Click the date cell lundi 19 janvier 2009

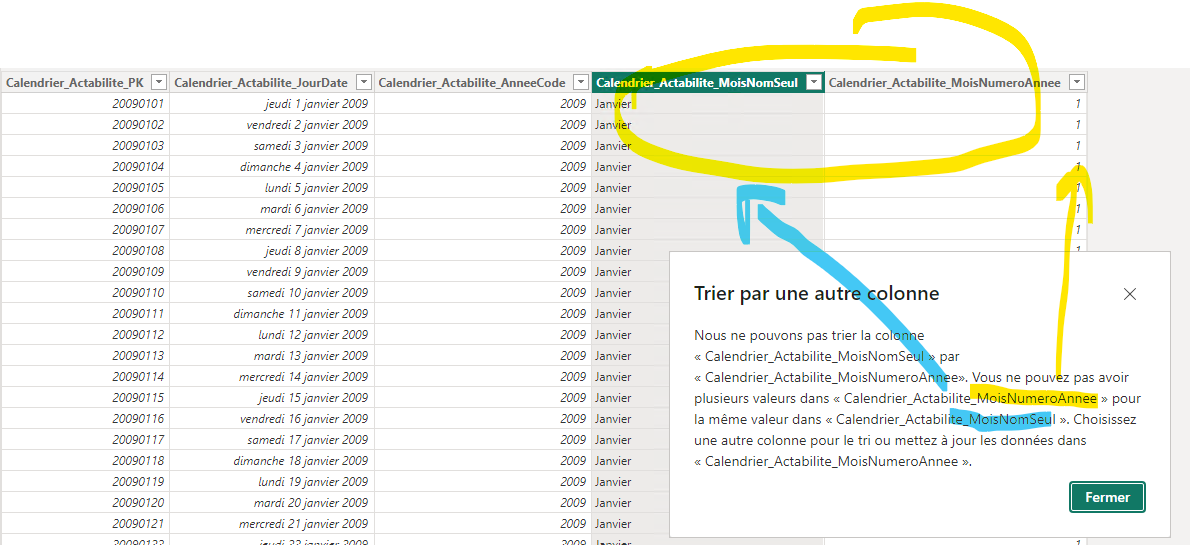272,482
